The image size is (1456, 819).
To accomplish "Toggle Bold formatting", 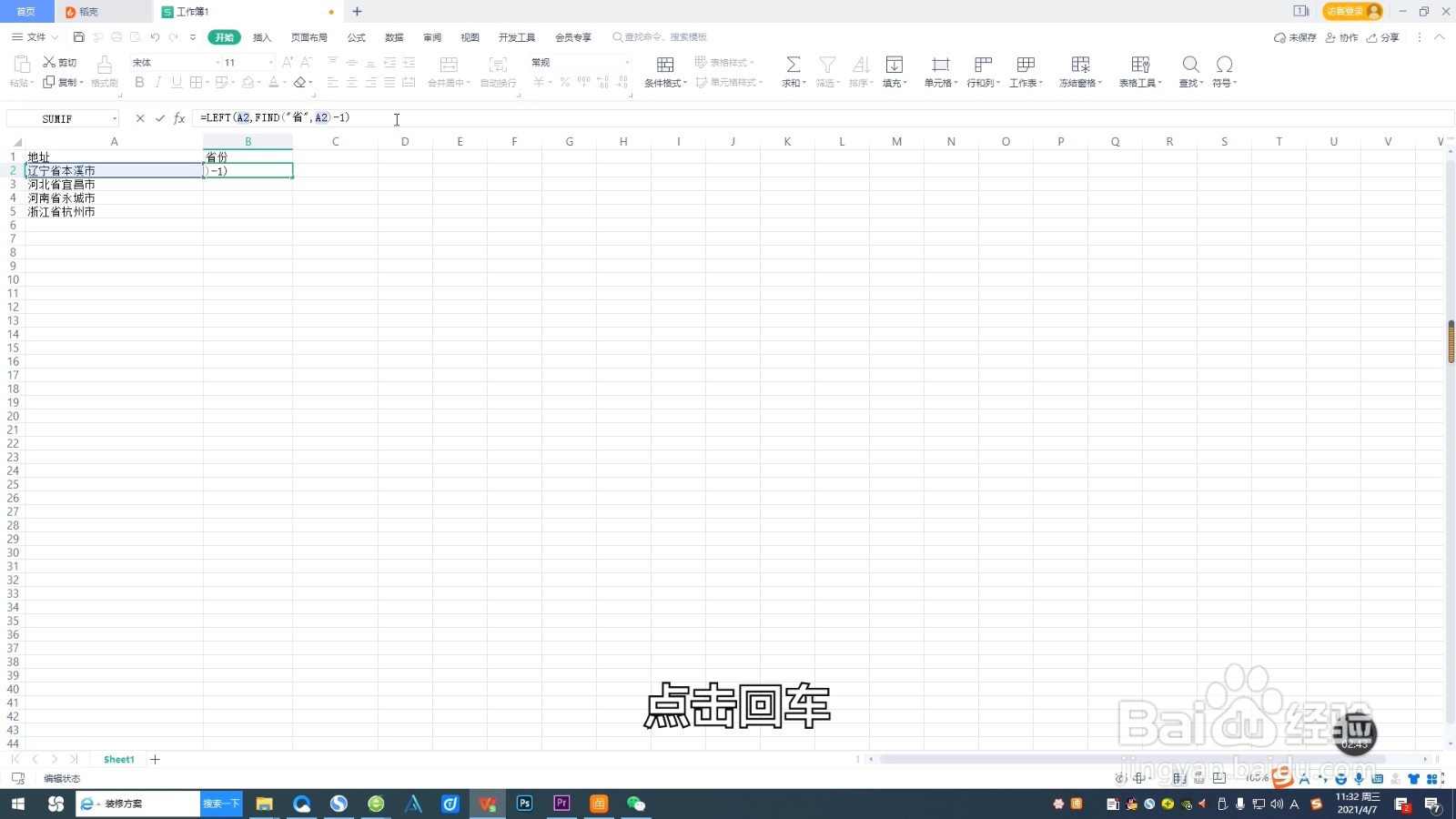I will 139,82.
